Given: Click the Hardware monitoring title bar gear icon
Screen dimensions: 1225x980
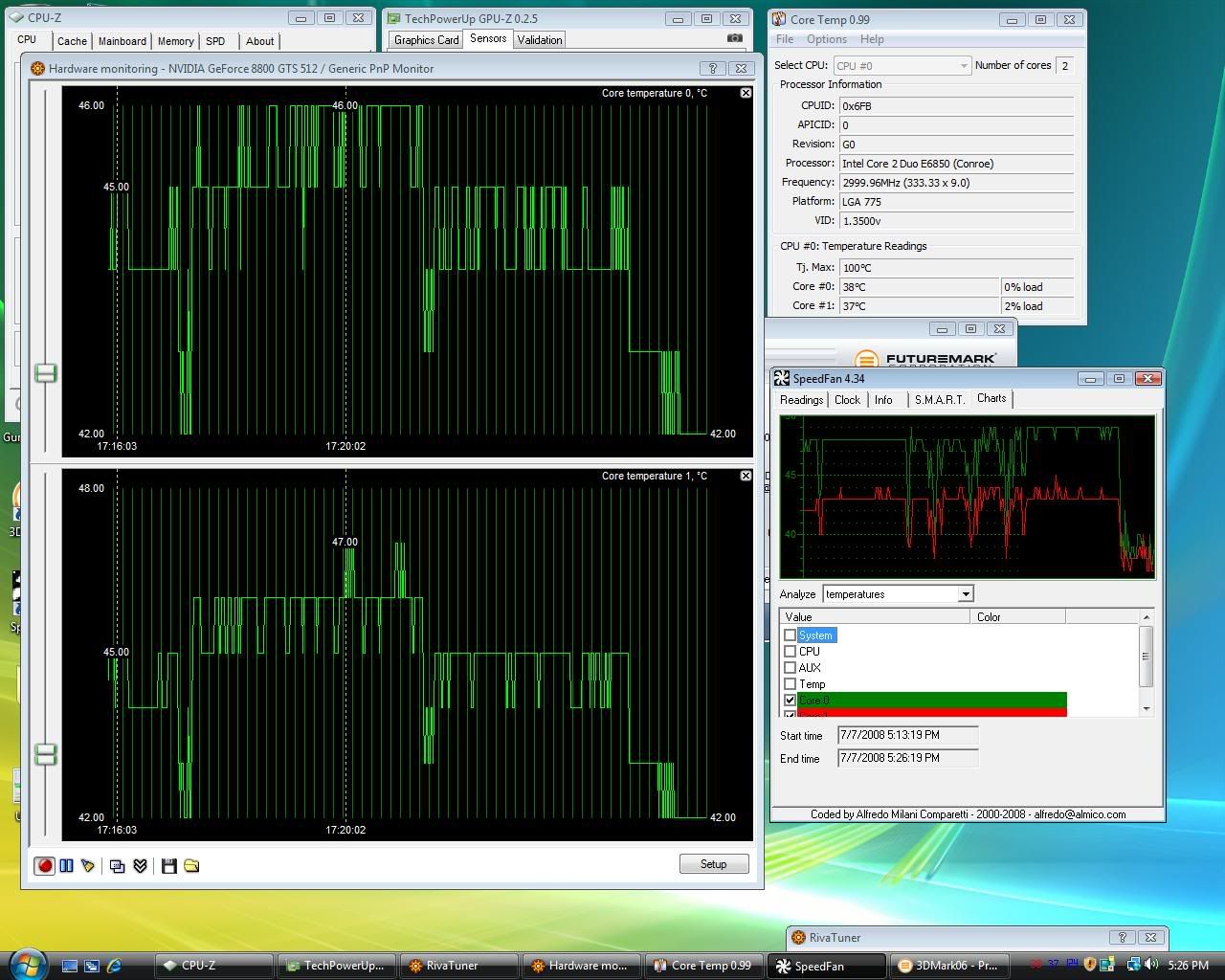Looking at the screenshot, I should (37, 68).
